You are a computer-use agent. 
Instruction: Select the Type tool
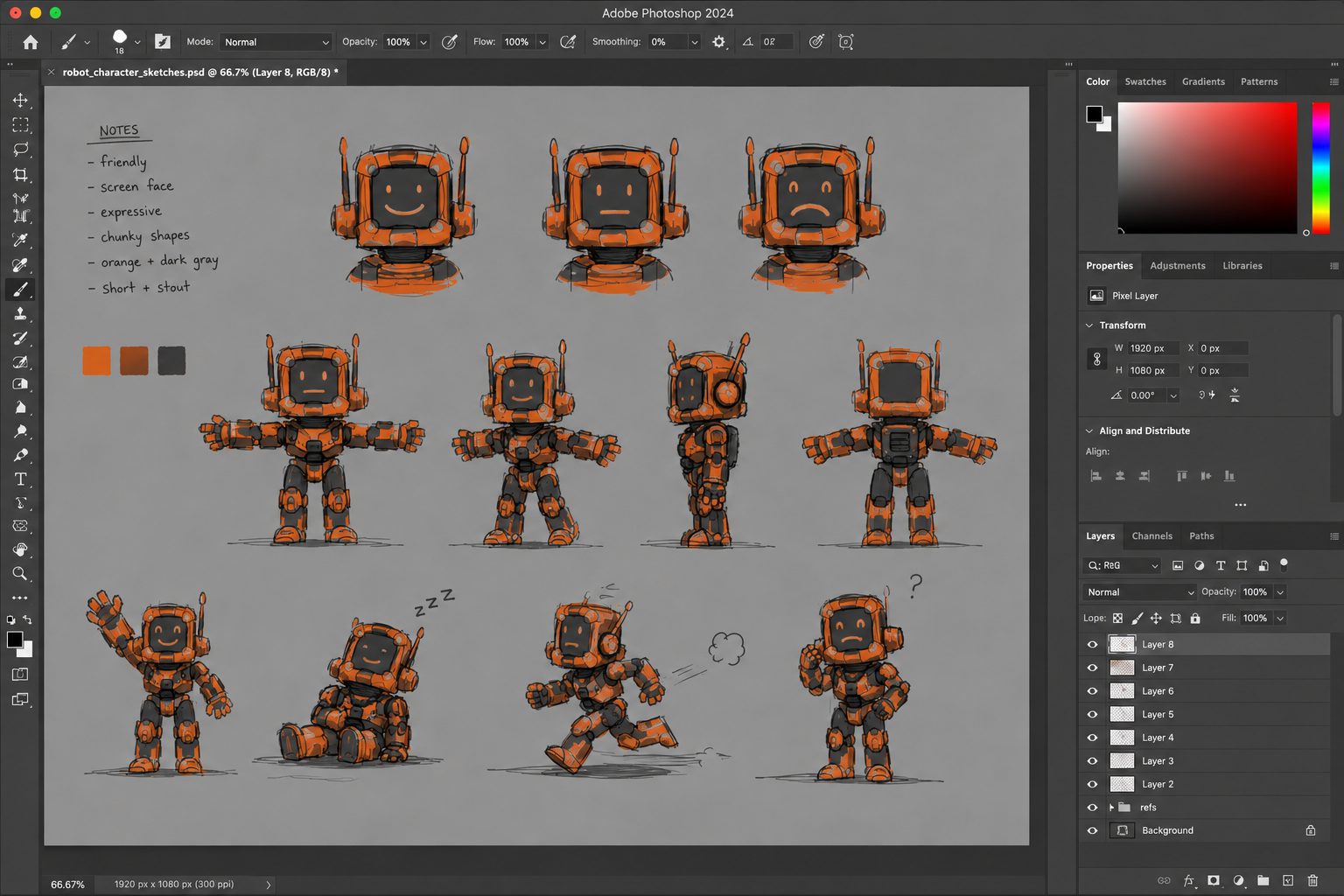tap(20, 479)
